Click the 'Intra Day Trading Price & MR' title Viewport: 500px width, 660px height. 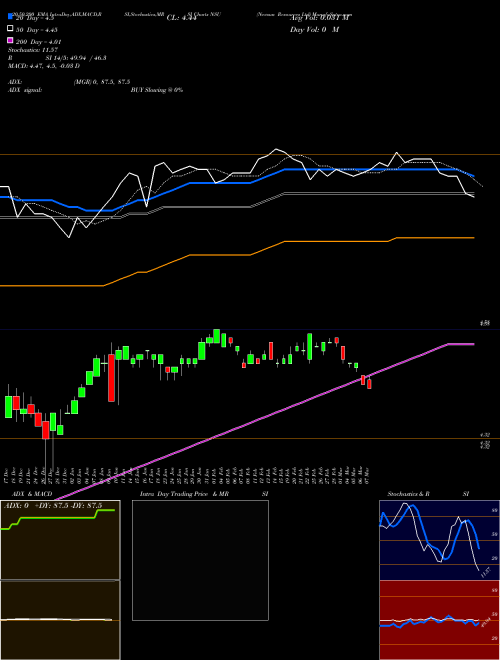(x=184, y=494)
